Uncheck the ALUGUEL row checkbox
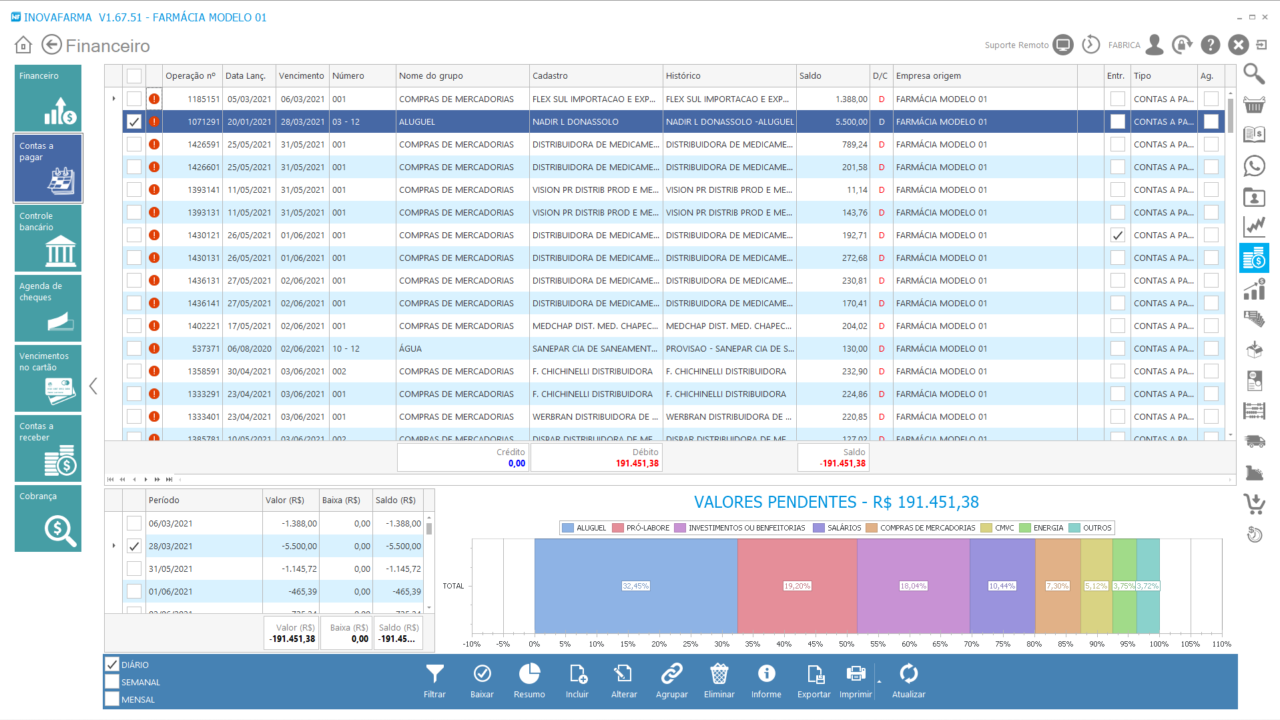 pyautogui.click(x=134, y=121)
